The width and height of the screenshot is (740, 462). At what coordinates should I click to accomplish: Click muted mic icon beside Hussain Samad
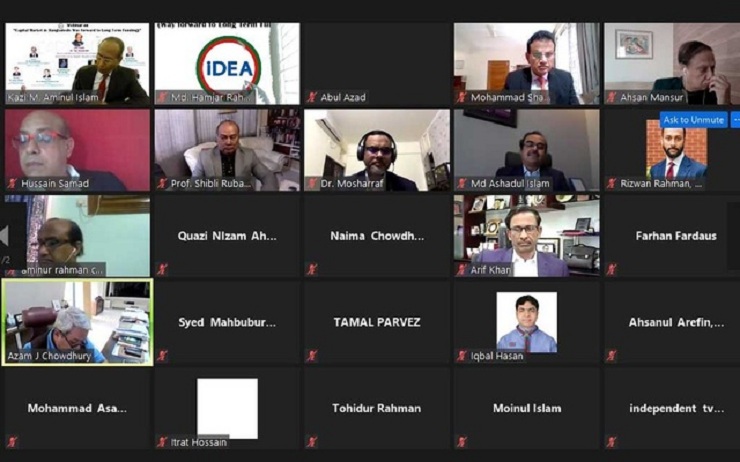coord(12,184)
